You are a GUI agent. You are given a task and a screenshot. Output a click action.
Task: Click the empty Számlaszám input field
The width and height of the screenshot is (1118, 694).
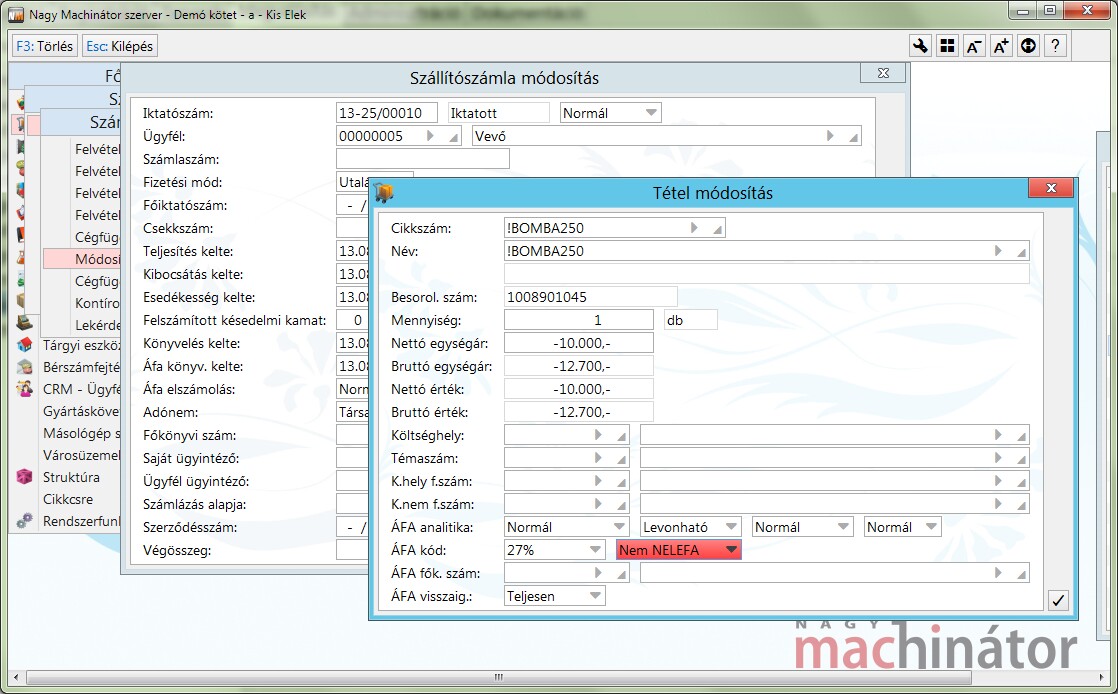[423, 159]
